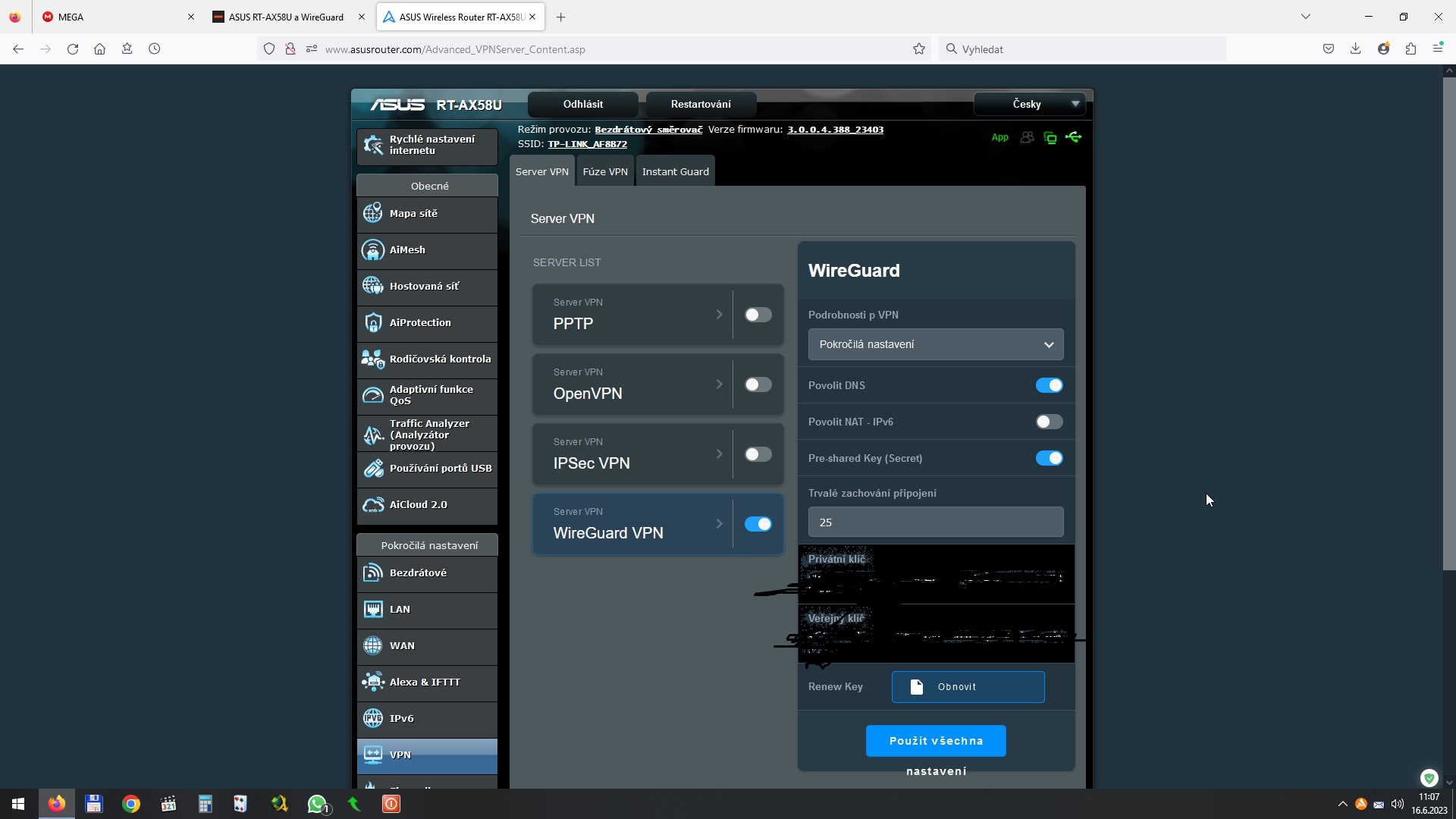The width and height of the screenshot is (1456, 819).
Task: Toggle Povolit NAT - IPv6 on
Action: pos(1049,422)
